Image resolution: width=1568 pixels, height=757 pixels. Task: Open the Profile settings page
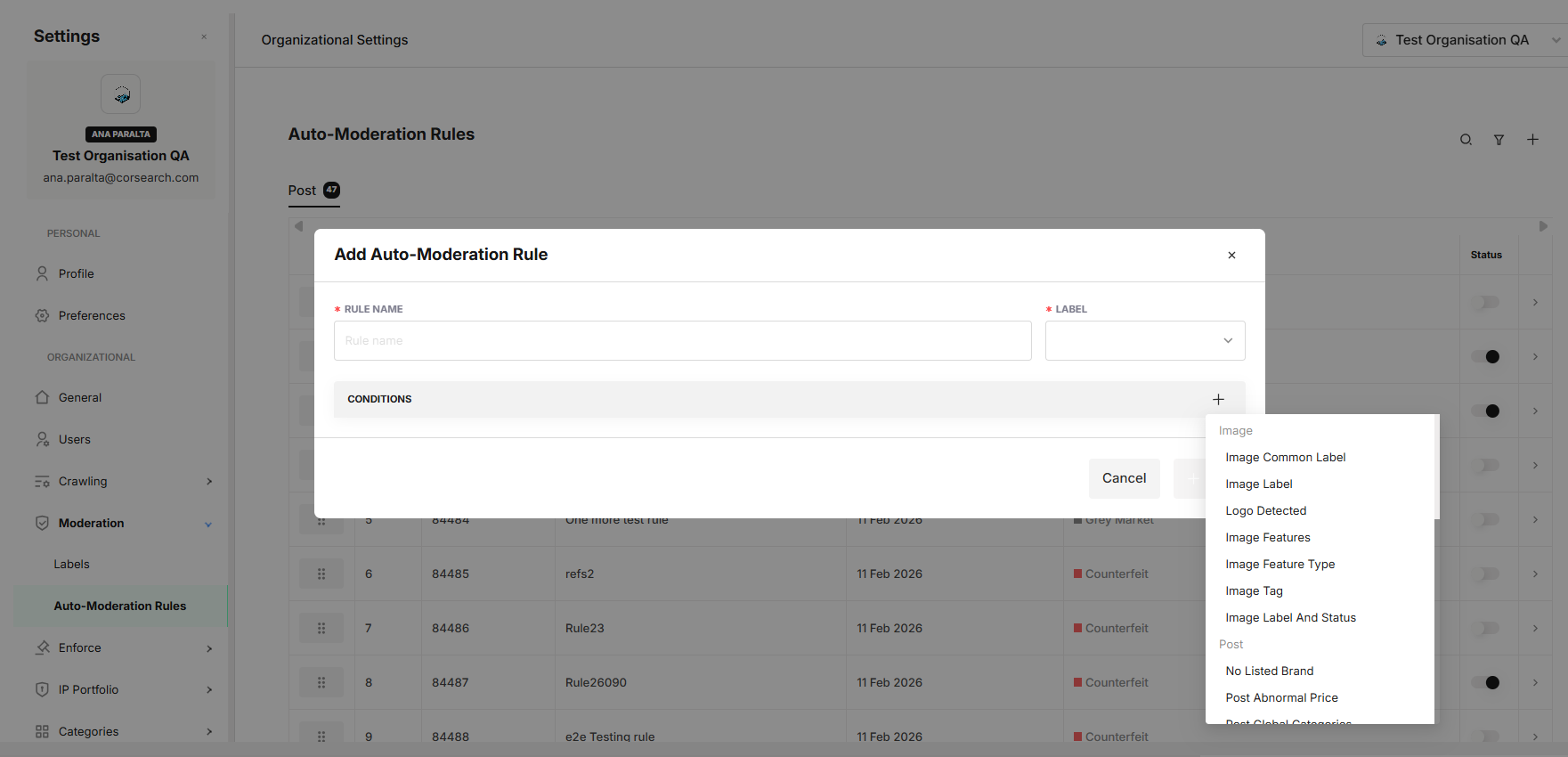76,273
